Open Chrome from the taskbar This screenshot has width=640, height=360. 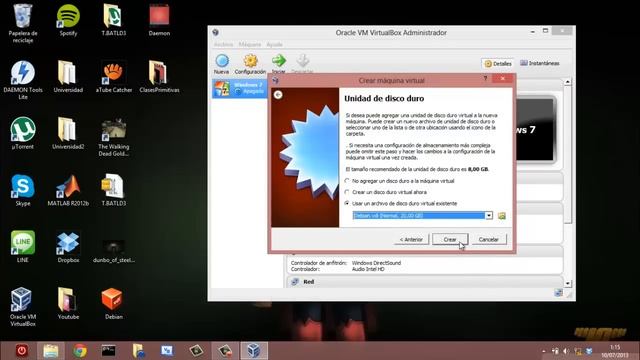pos(80,351)
